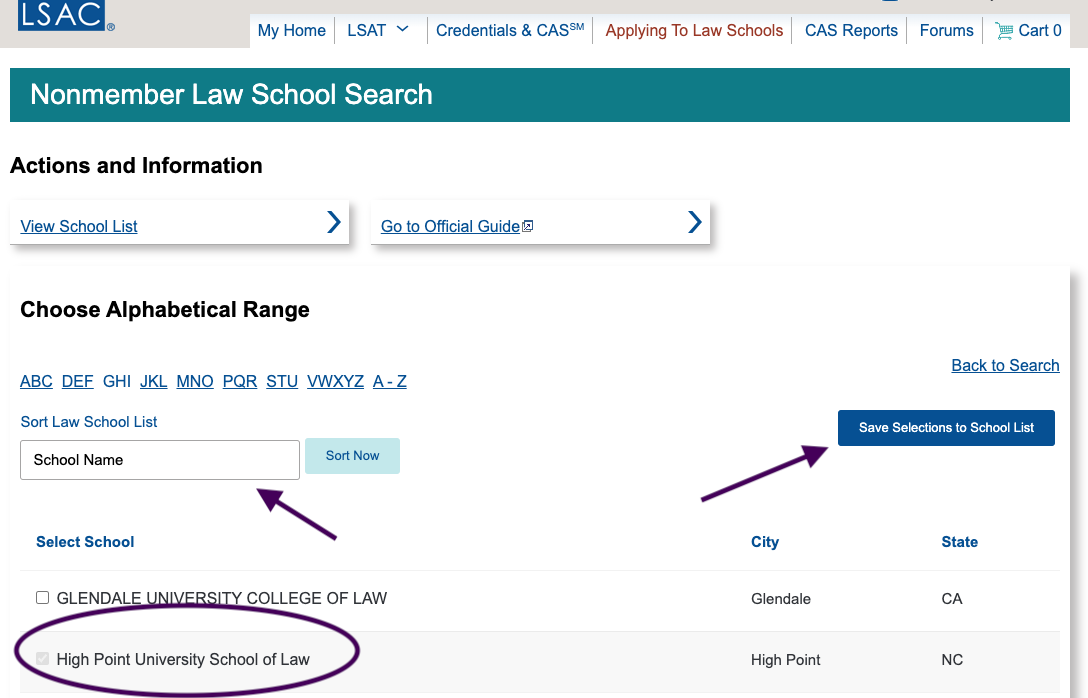Click the LSAC logo
Screen dimensions: 1088x698
click(62, 16)
